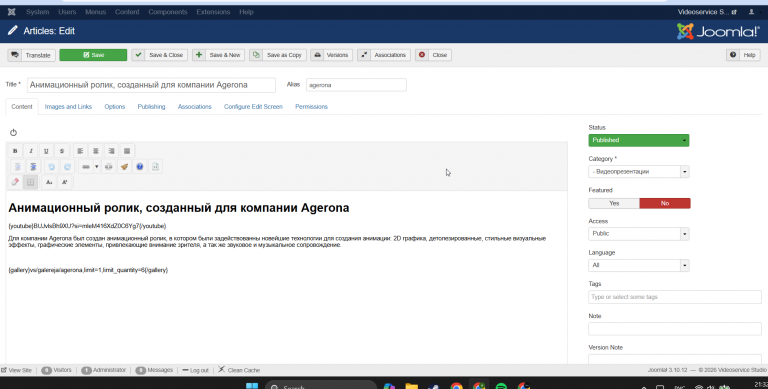Click the editor Undo icon
The width and height of the screenshot is (768, 389).
(51, 167)
